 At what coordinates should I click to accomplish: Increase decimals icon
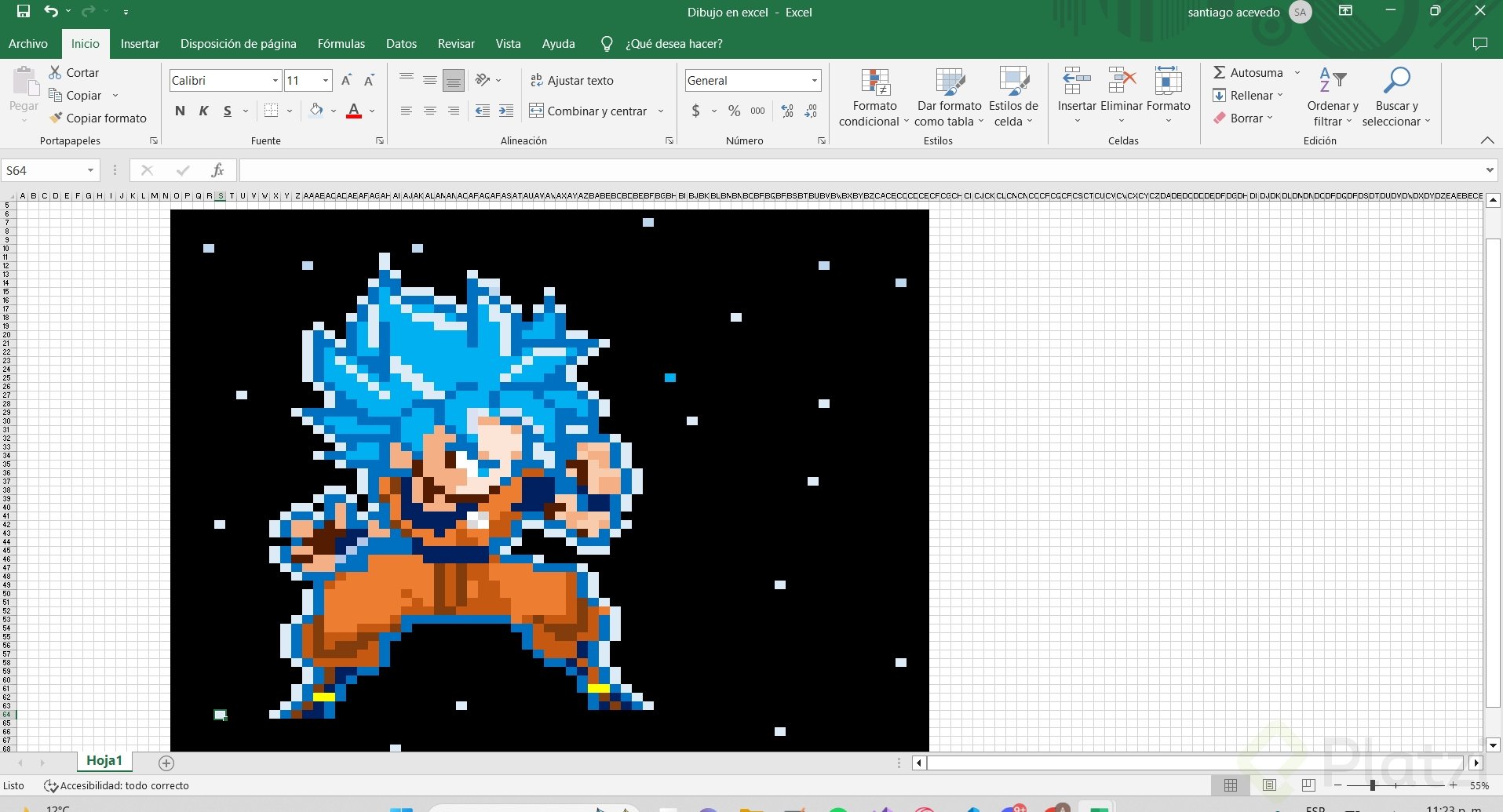pos(787,111)
